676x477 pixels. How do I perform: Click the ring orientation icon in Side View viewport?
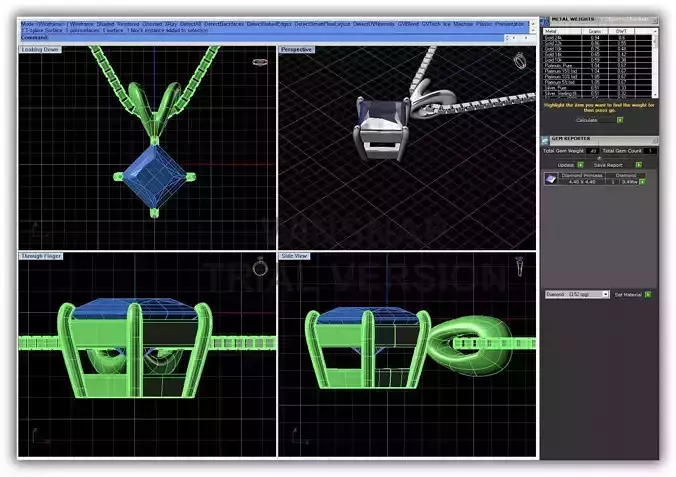pyautogui.click(x=520, y=267)
